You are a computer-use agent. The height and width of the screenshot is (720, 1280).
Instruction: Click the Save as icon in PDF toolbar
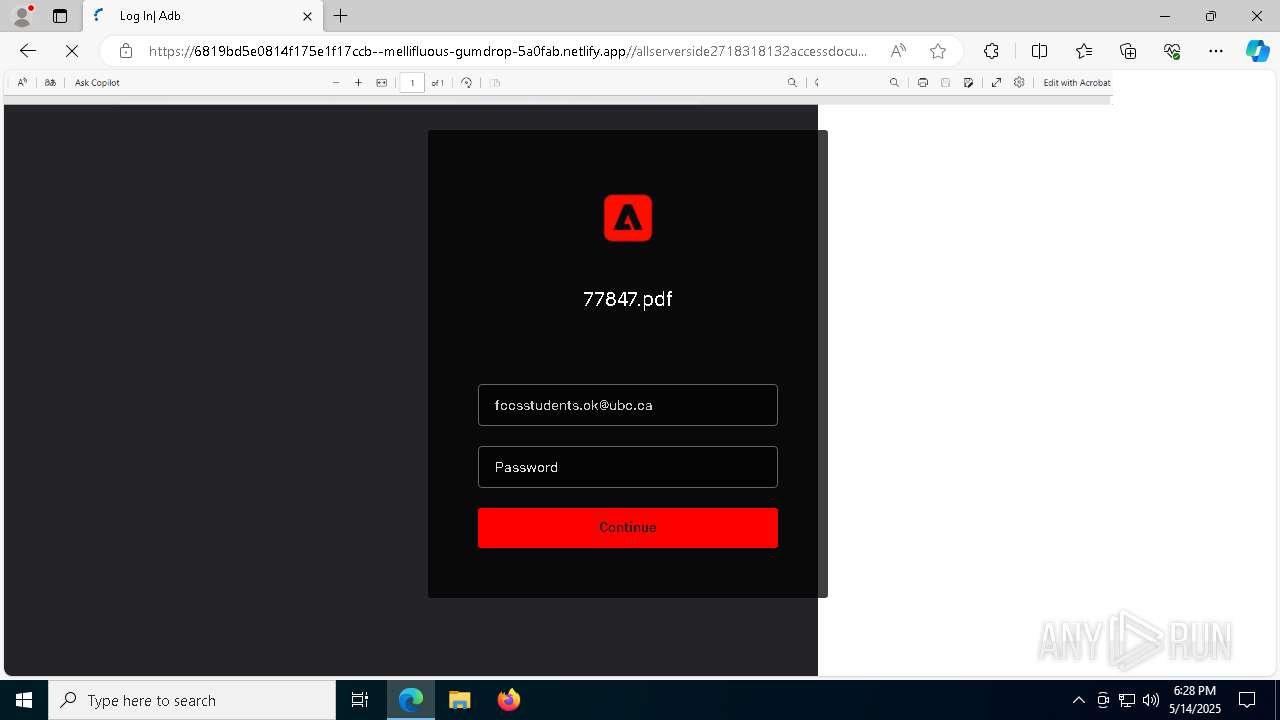tap(968, 83)
